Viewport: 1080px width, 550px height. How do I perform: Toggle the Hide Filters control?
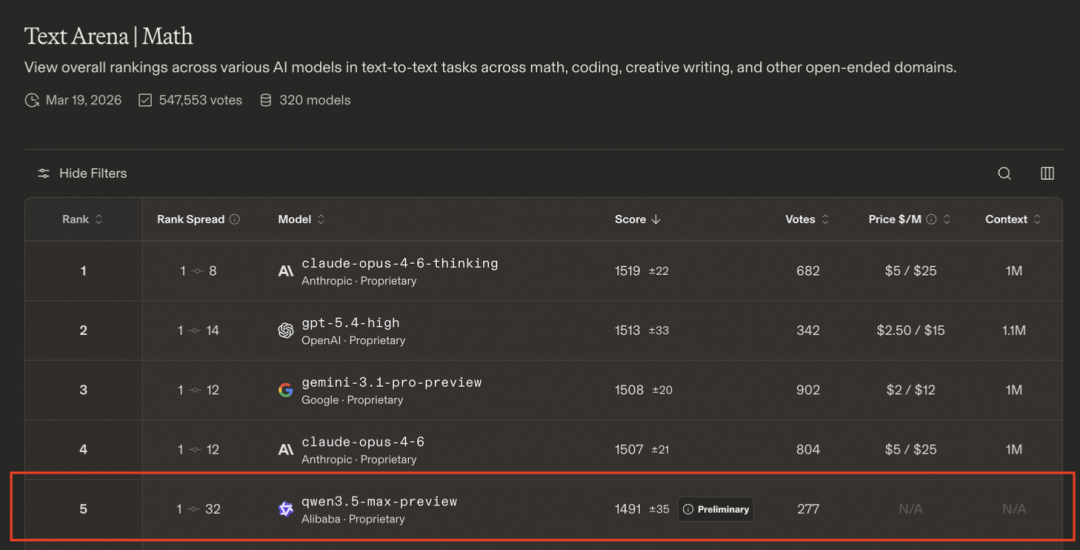[82, 173]
